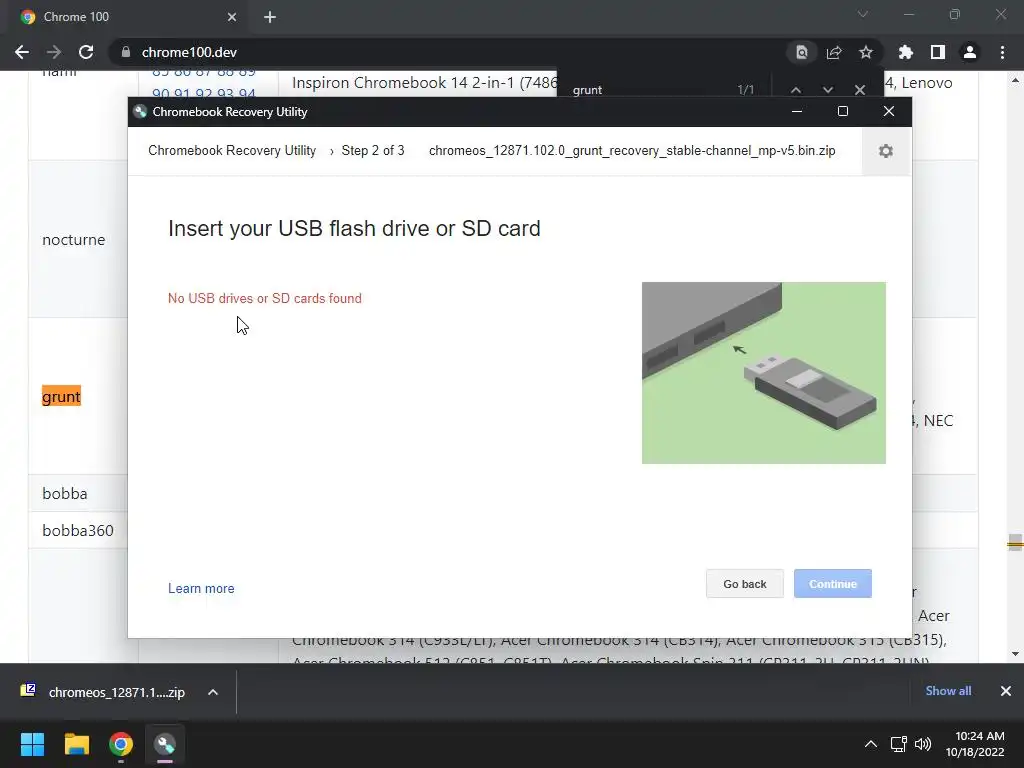Click 'nocturne' cell in webpage table
The height and width of the screenshot is (768, 1024).
pyautogui.click(x=74, y=240)
